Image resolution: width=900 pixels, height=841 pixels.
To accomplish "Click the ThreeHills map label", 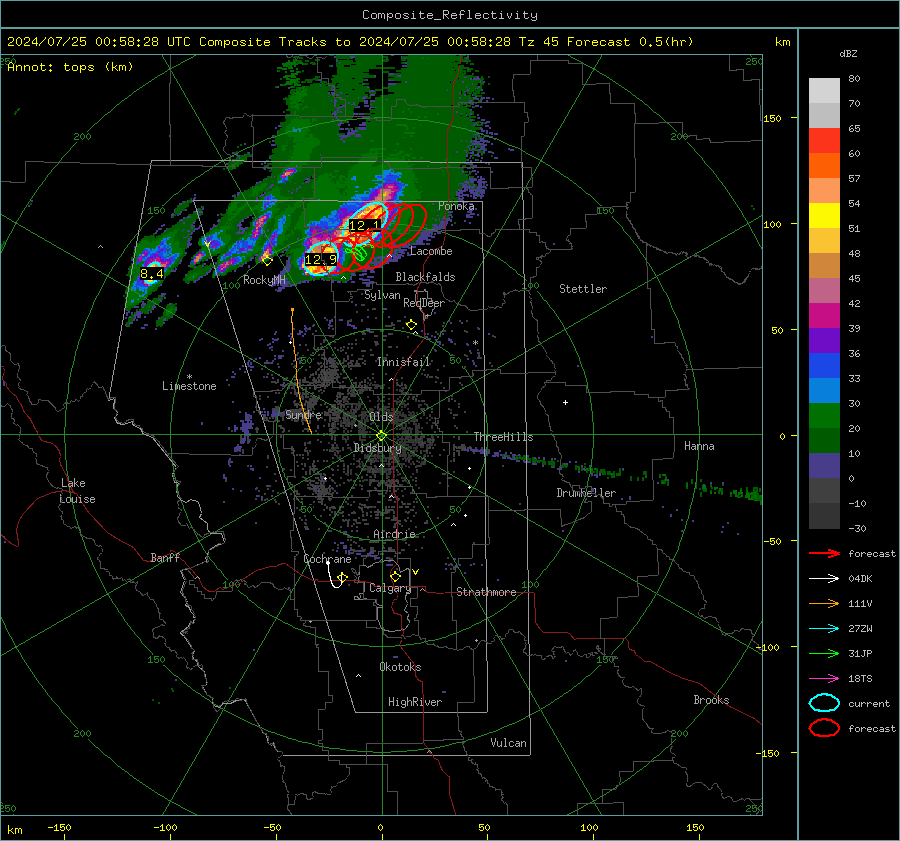I will (x=503, y=437).
